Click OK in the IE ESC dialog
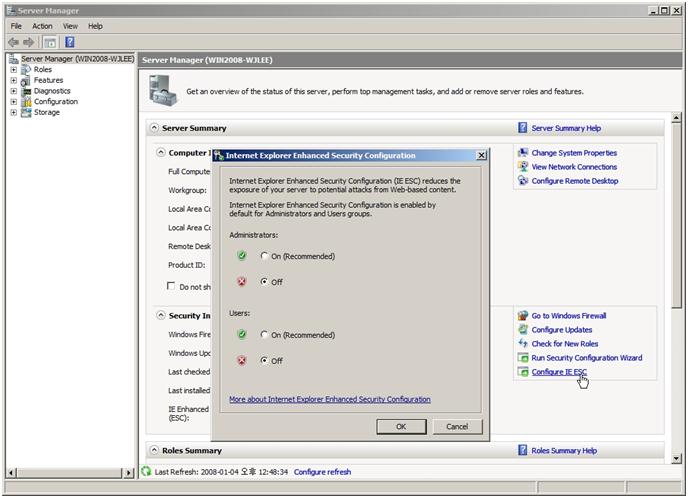 point(401,426)
